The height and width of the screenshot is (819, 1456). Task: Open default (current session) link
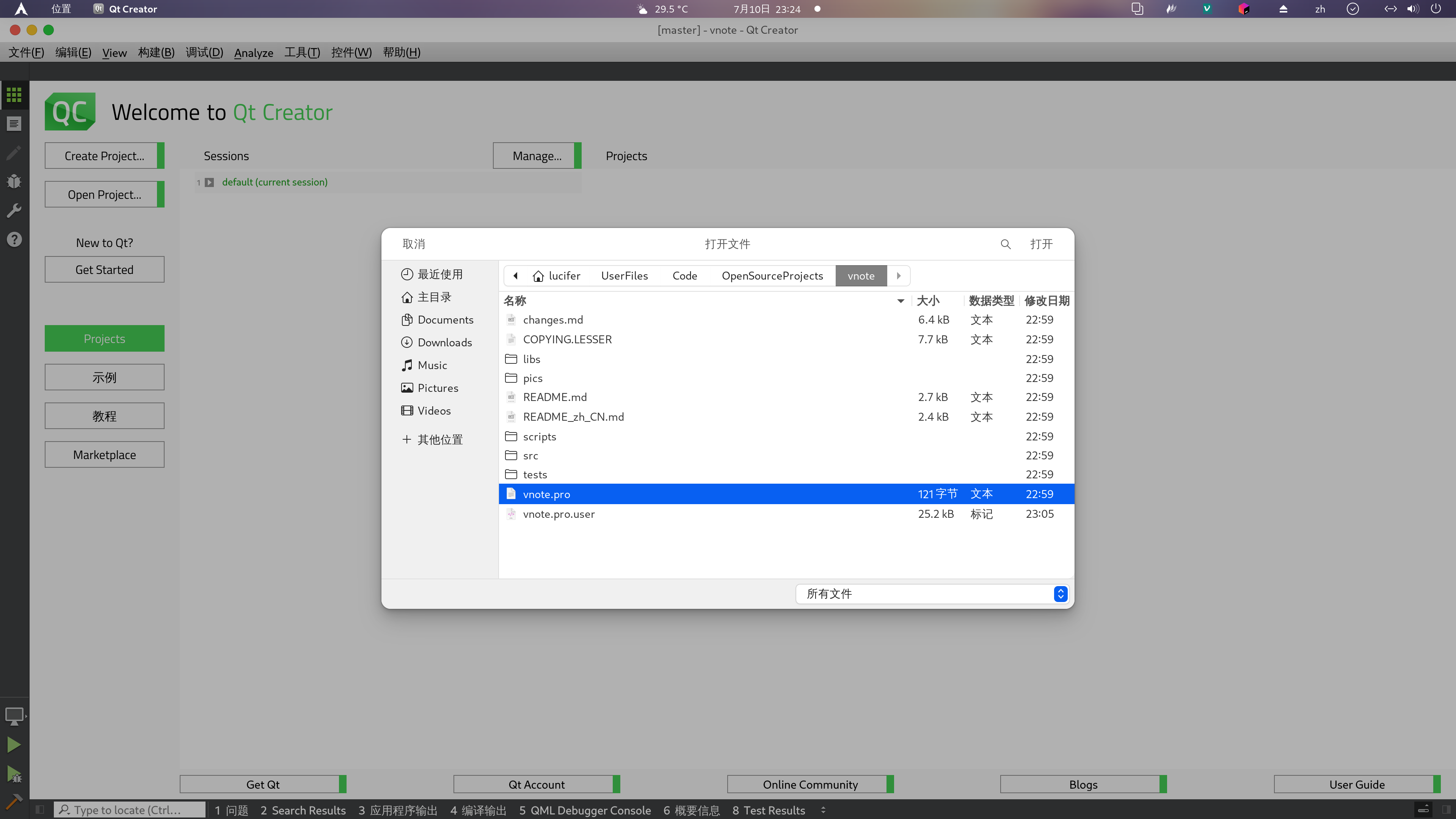pyautogui.click(x=275, y=182)
